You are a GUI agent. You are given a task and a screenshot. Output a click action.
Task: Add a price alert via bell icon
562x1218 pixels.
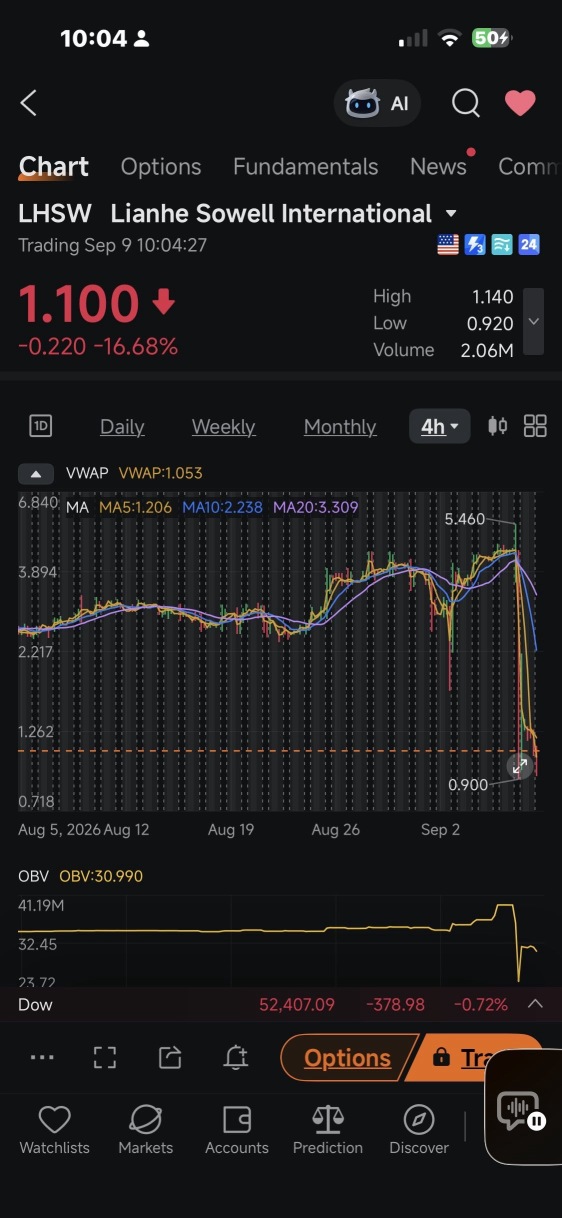click(x=236, y=1057)
